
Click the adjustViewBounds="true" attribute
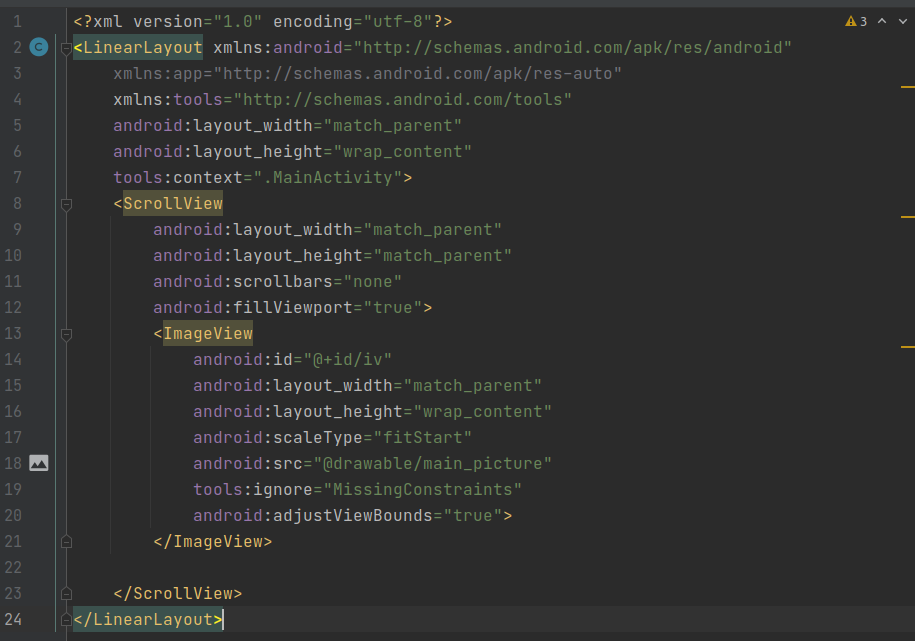(348, 515)
